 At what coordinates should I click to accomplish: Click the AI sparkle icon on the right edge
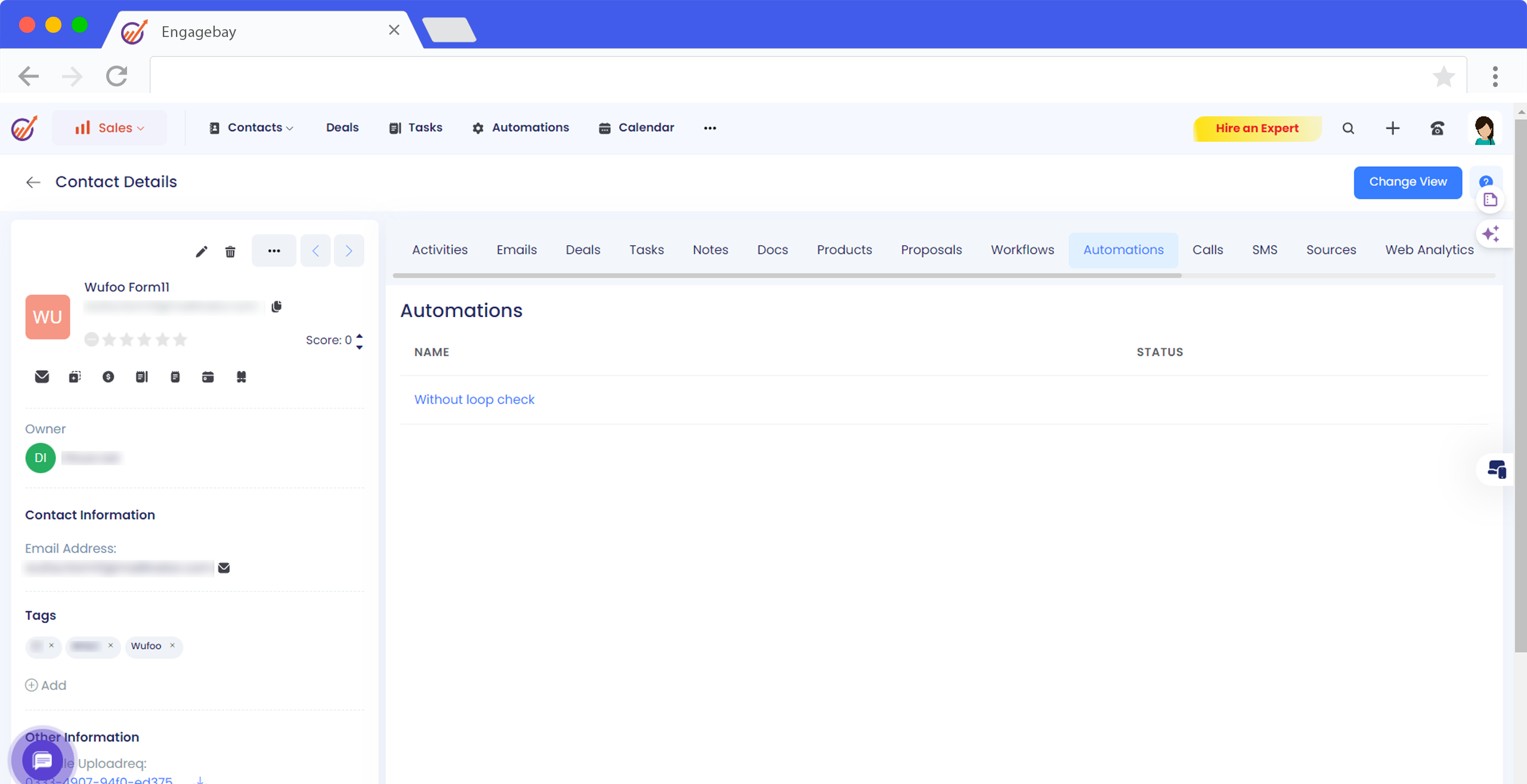point(1491,234)
